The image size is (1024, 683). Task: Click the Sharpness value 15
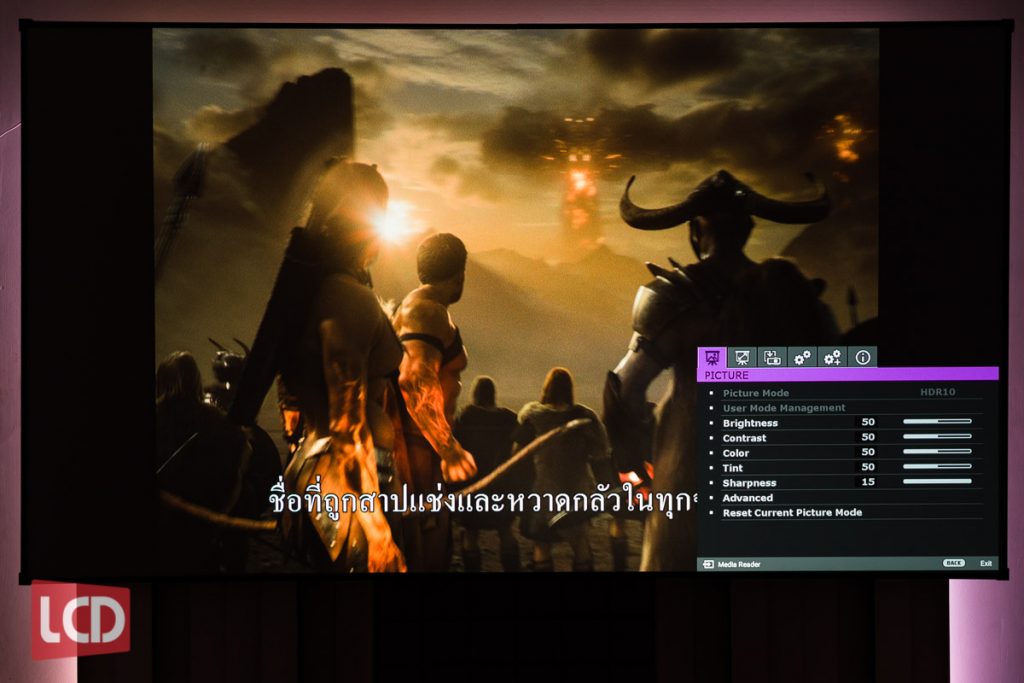[868, 483]
